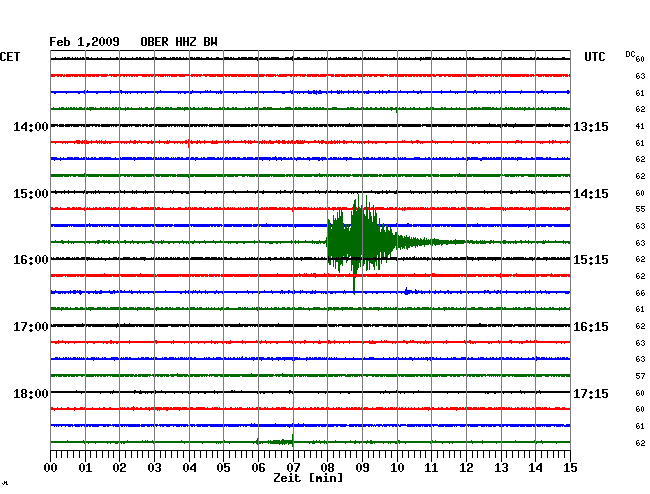This screenshot has width=650, height=494.
Task: Select the station label OBER HHZ BW
Action: [179, 42]
